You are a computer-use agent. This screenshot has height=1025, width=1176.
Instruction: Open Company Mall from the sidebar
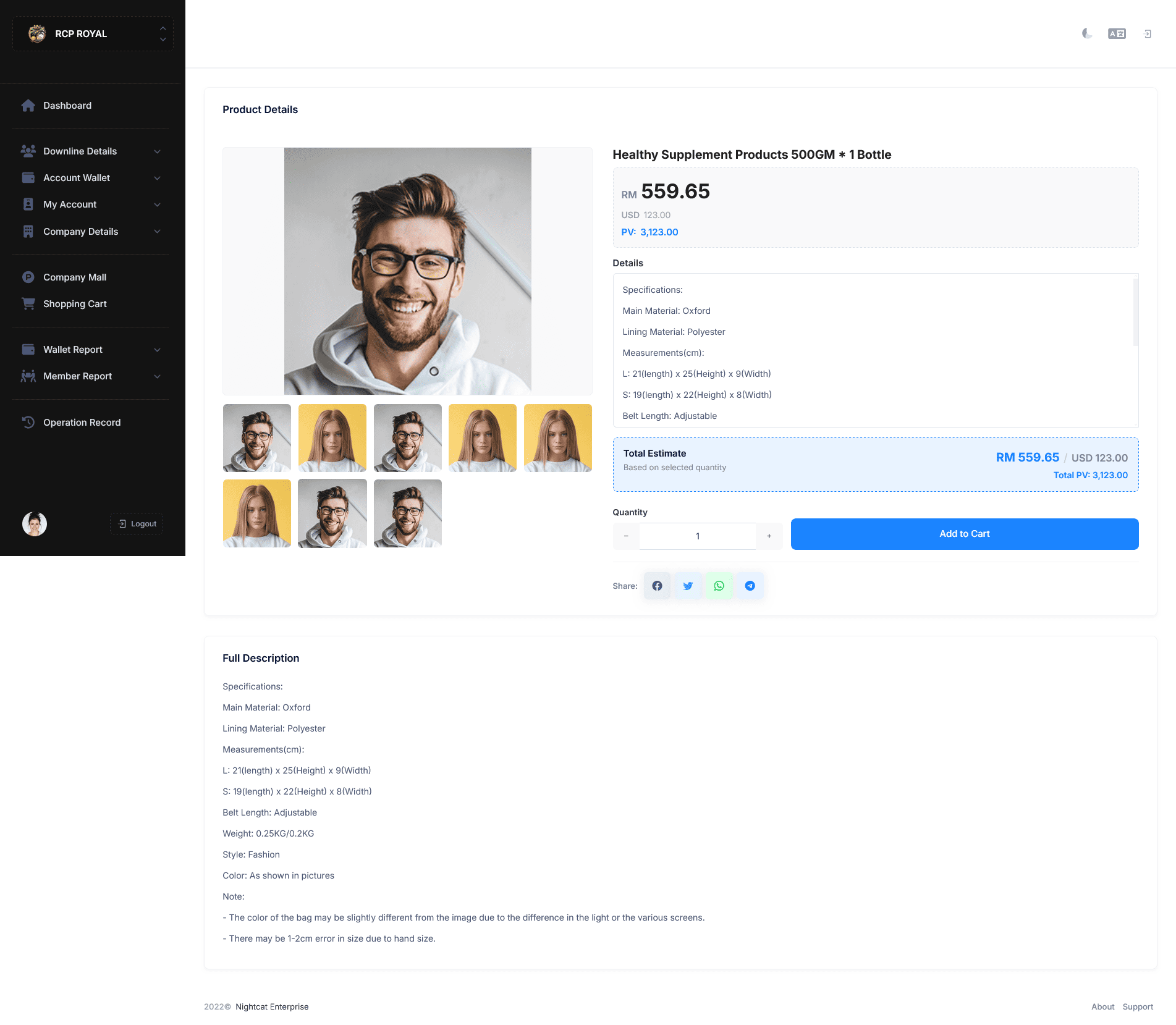91,277
